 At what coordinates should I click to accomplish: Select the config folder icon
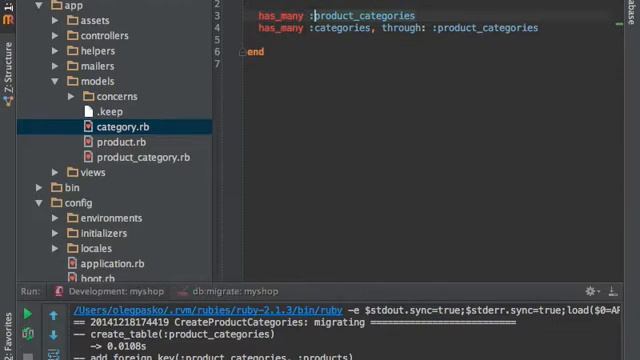[57, 202]
